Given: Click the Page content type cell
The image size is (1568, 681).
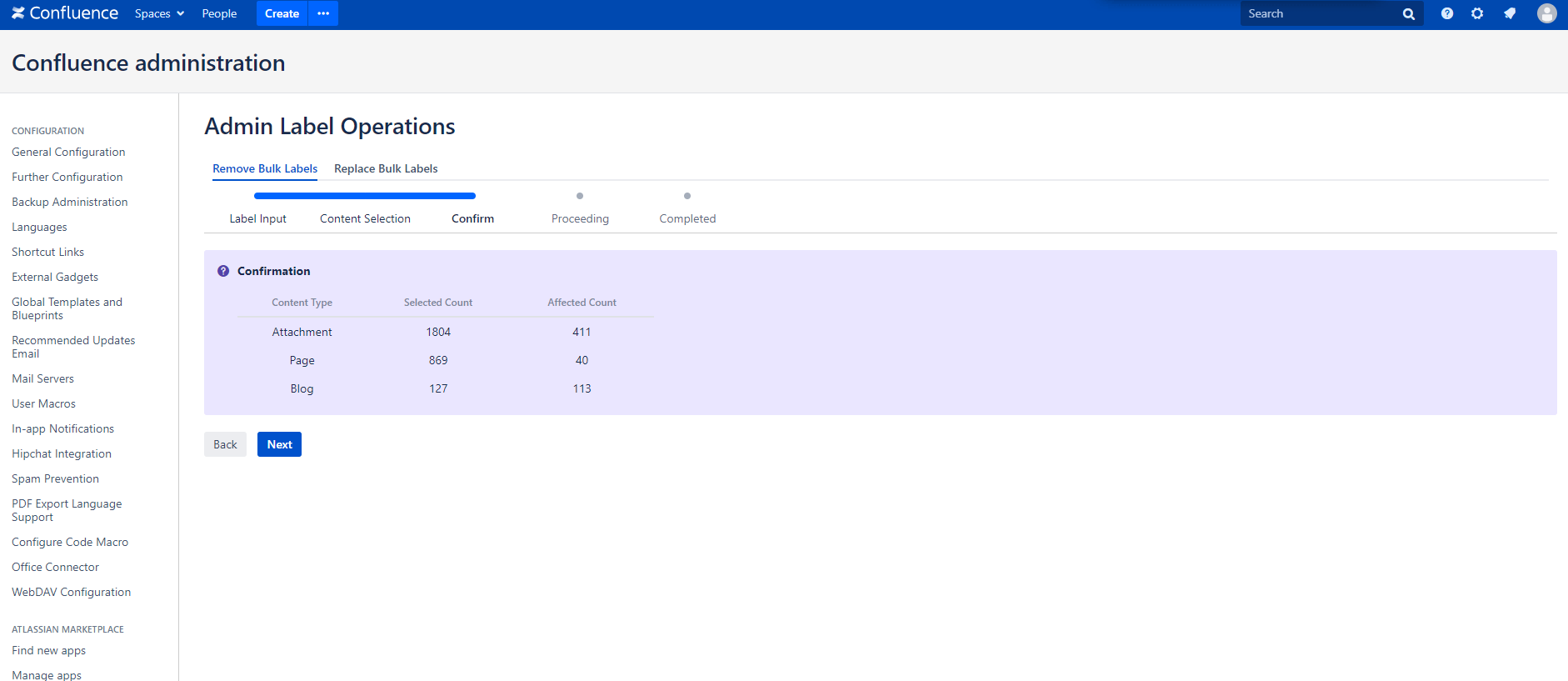Looking at the screenshot, I should [302, 360].
